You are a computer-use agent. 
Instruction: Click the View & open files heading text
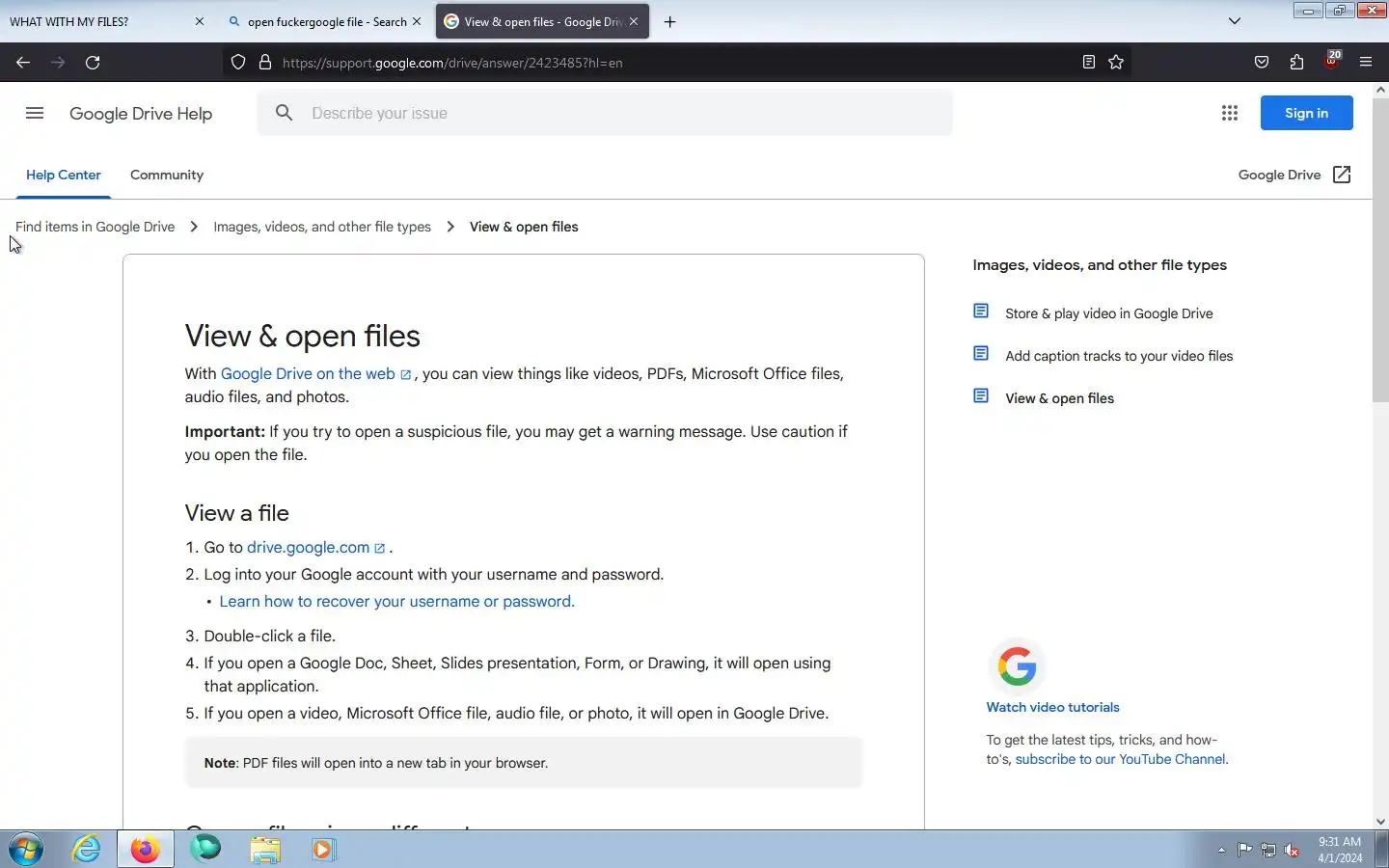[303, 337]
